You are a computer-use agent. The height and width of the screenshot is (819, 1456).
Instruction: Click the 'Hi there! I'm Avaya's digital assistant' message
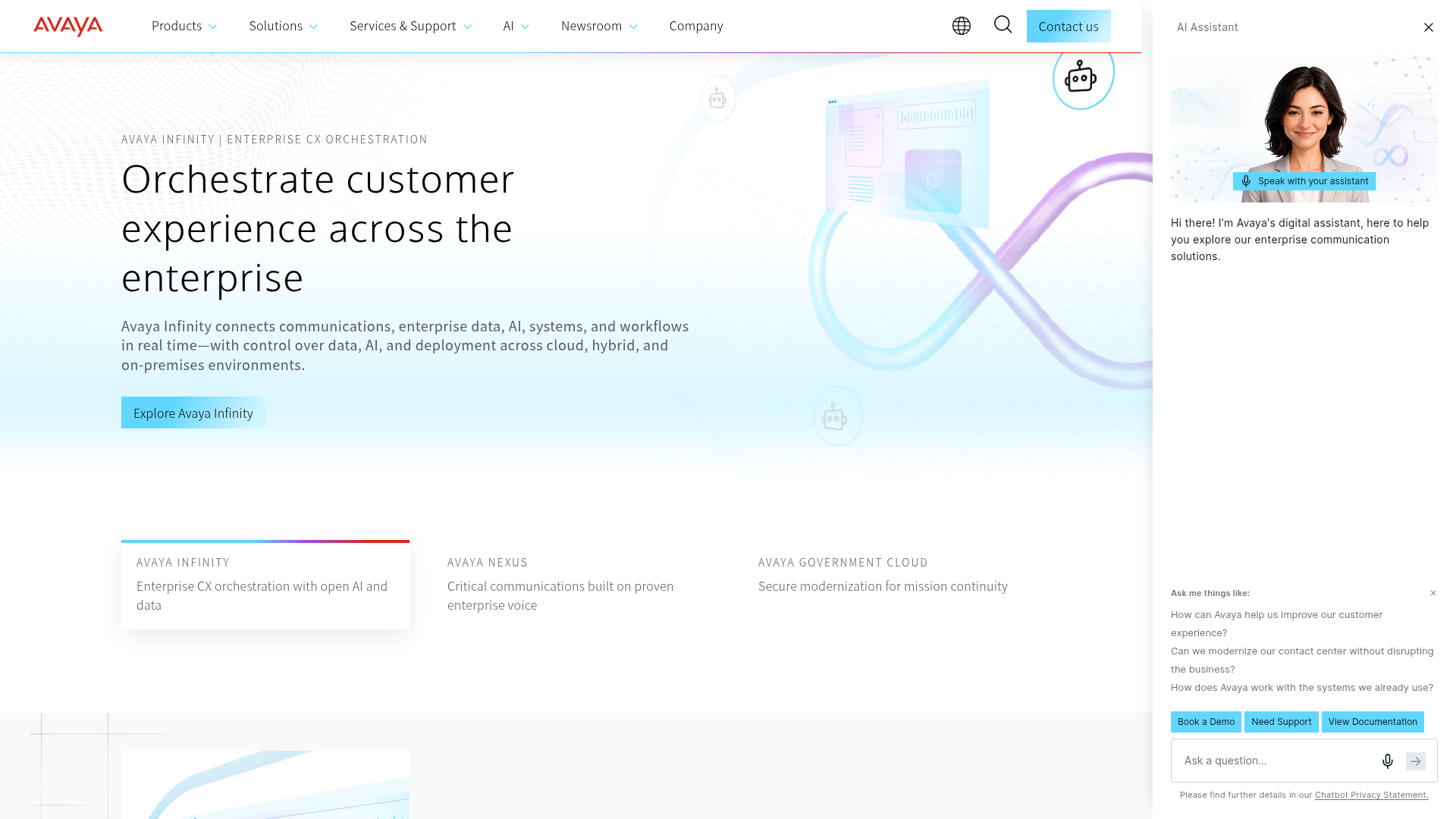(x=1300, y=240)
